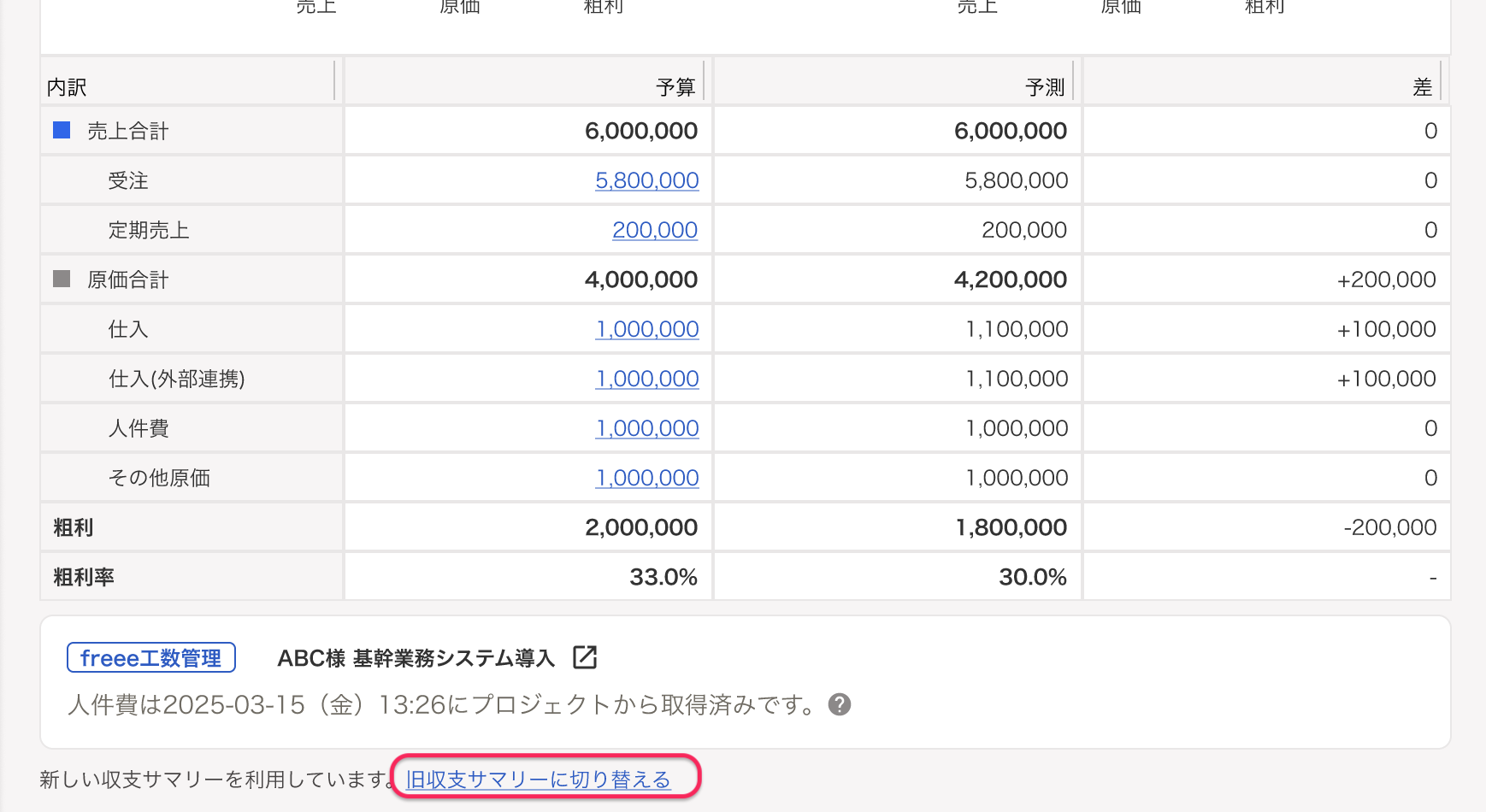Select the 売上合計 row label
Screen dimensions: 1486x812
128,131
